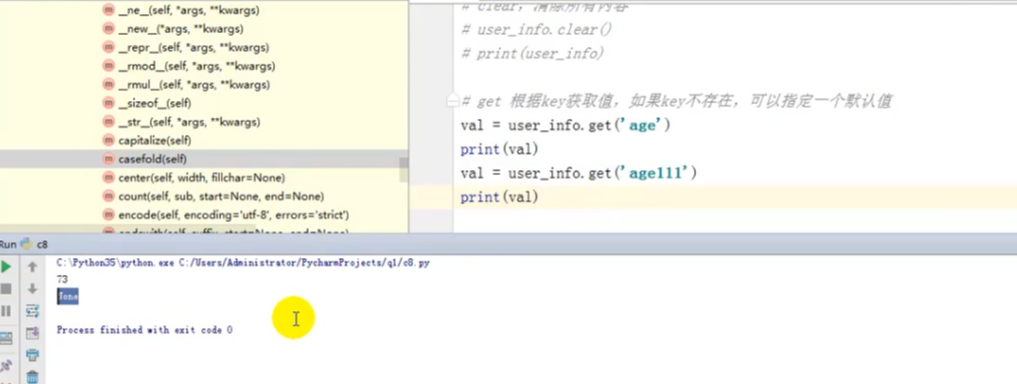Click the '# user_info.clear()' comment line
The width and height of the screenshot is (1017, 384).
click(536, 30)
